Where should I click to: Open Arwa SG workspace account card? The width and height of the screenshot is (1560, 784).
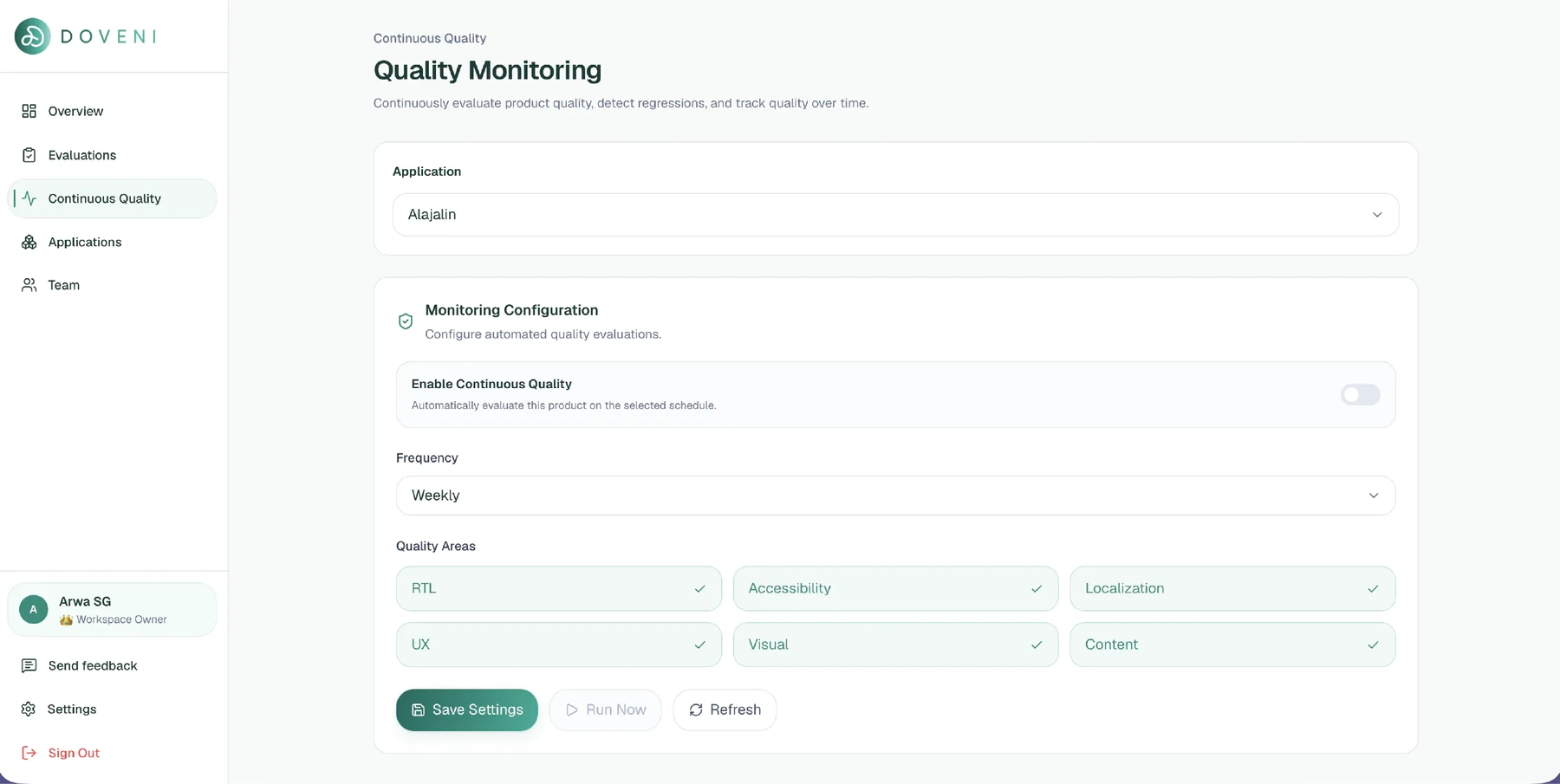[x=112, y=610]
